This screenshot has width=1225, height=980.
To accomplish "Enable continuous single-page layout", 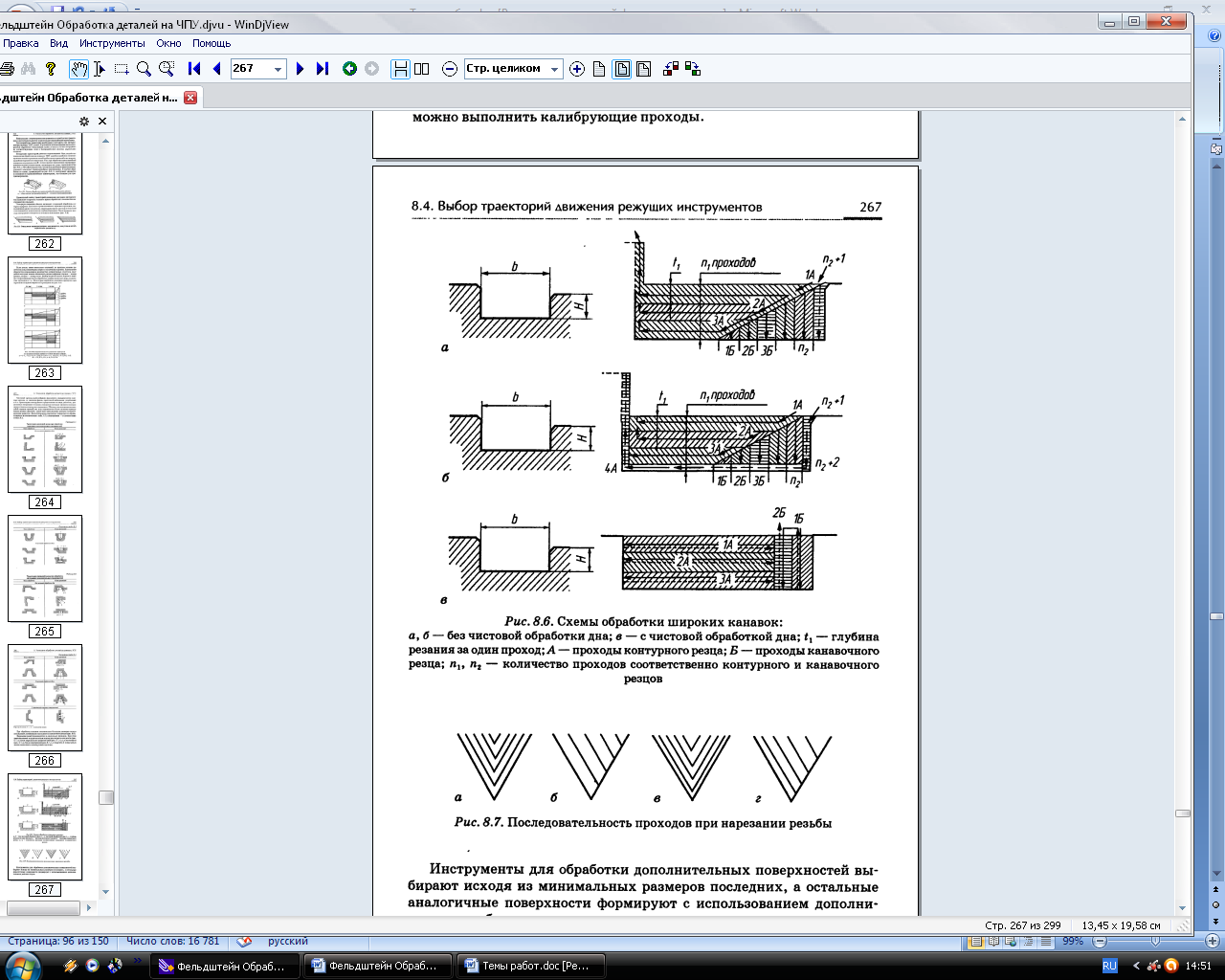I will [x=400, y=69].
